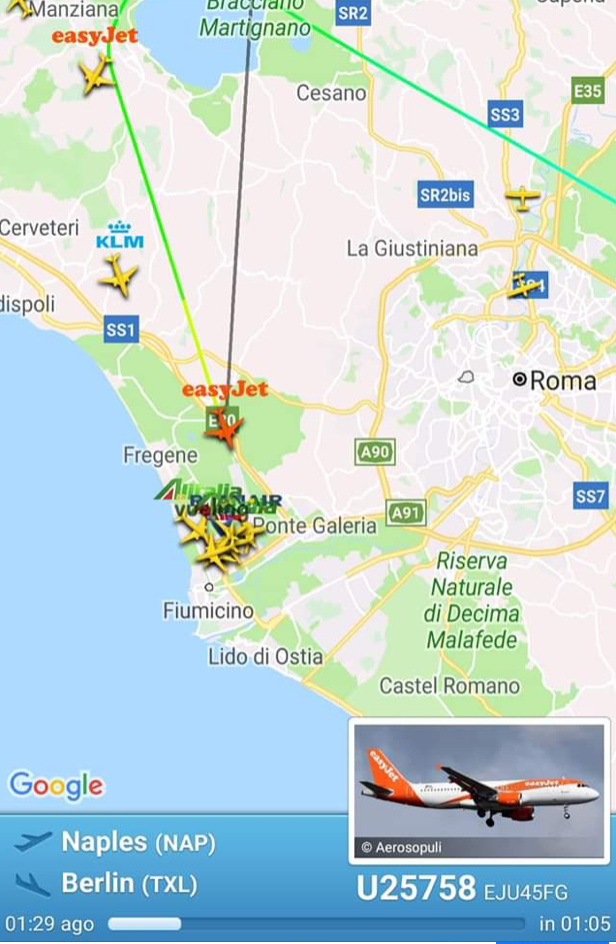This screenshot has height=944, width=616.
Task: Tap the Alitalia label over the airport
Action: pyautogui.click(x=199, y=491)
